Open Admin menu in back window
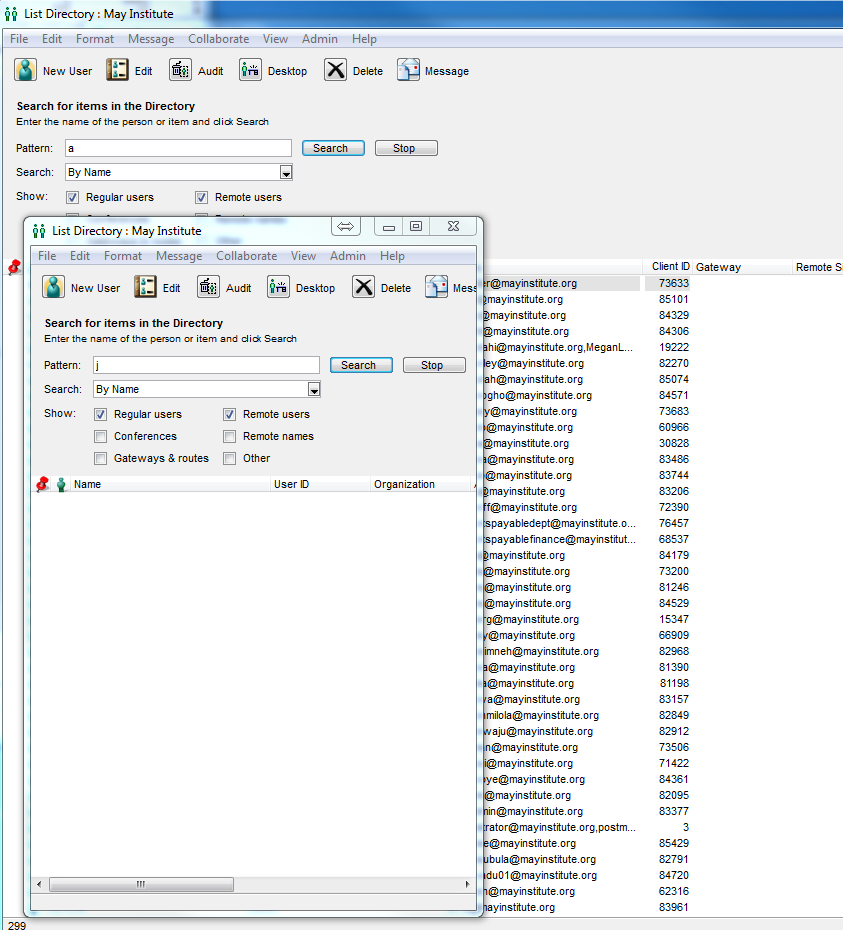Image resolution: width=843 pixels, height=930 pixels. coord(320,39)
